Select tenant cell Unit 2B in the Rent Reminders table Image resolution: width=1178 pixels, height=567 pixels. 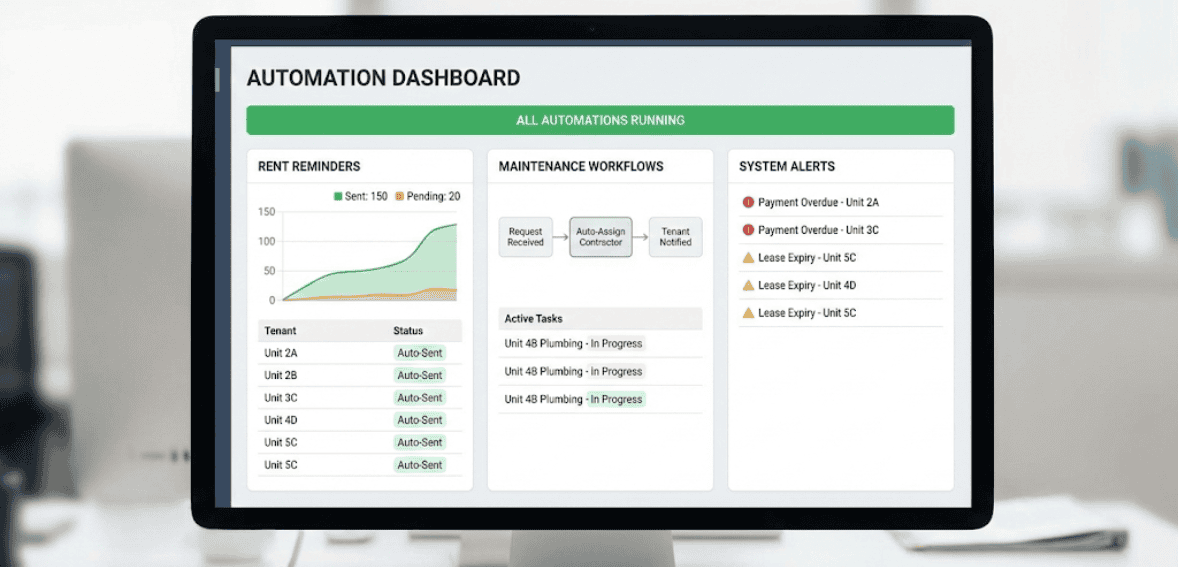(281, 375)
